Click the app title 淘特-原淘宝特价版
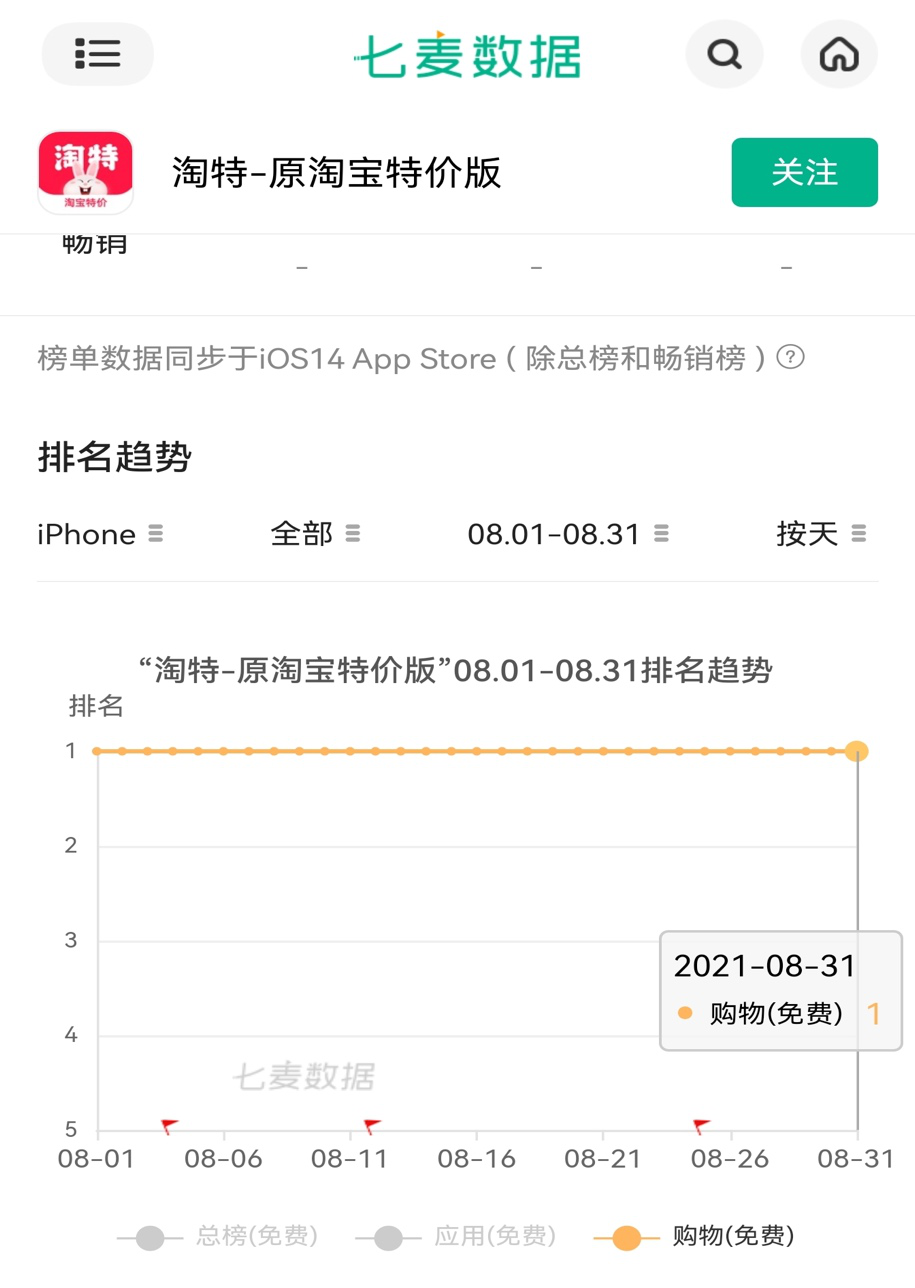 [336, 172]
